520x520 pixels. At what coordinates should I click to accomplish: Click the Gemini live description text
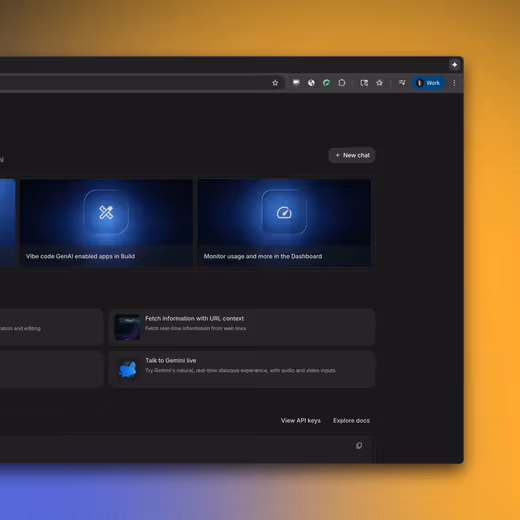240,370
